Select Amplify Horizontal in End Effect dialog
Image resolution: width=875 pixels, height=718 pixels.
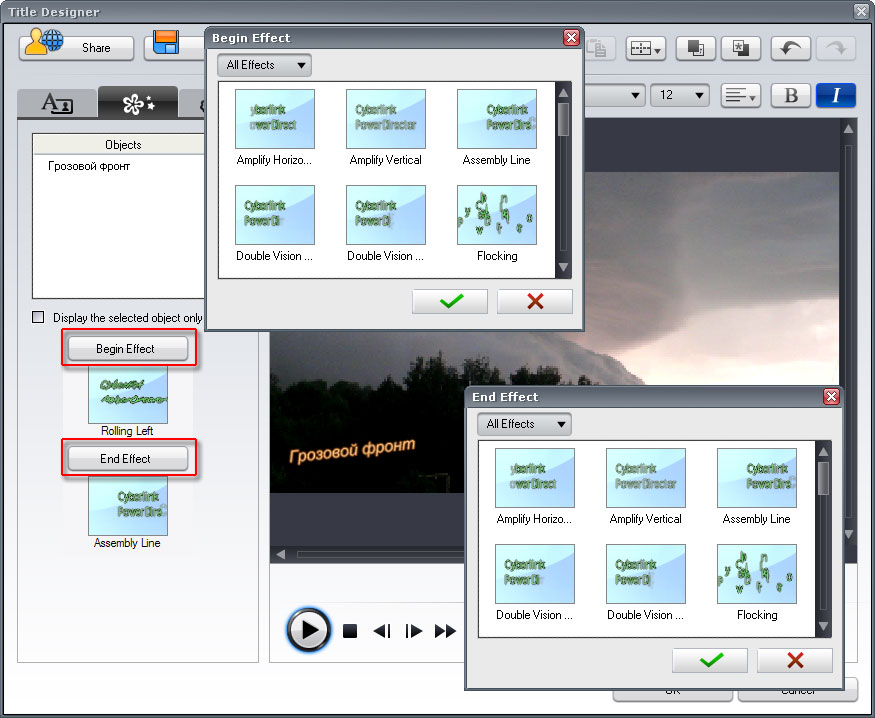coord(535,478)
